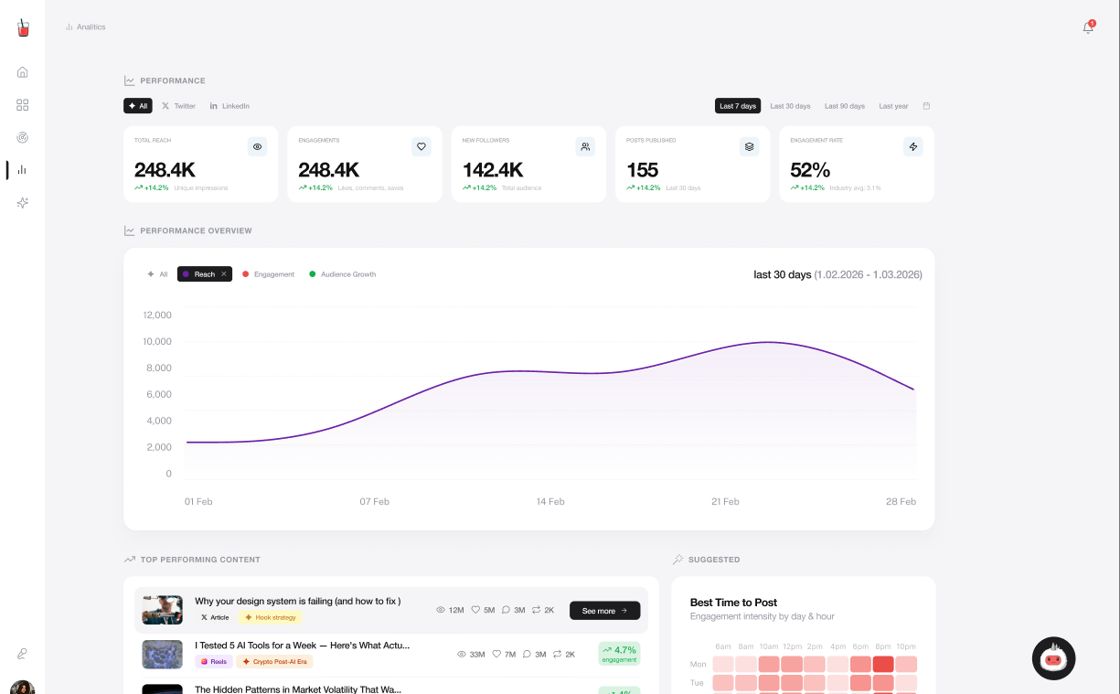
Task: Open the dashboard grid icon in sidebar
Action: coord(22,105)
